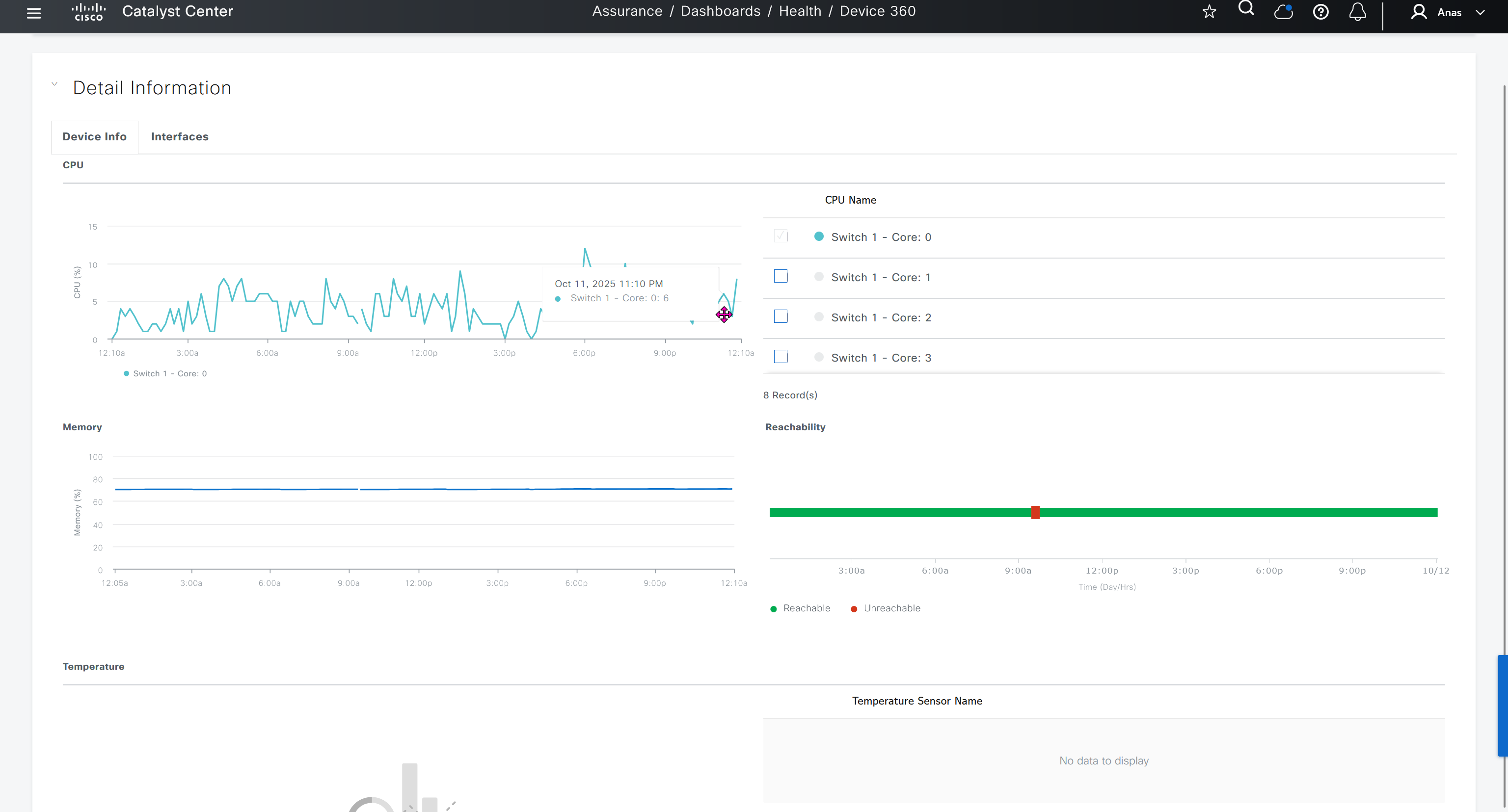Open the search icon in the header
The width and height of the screenshot is (1508, 812).
1246,9
